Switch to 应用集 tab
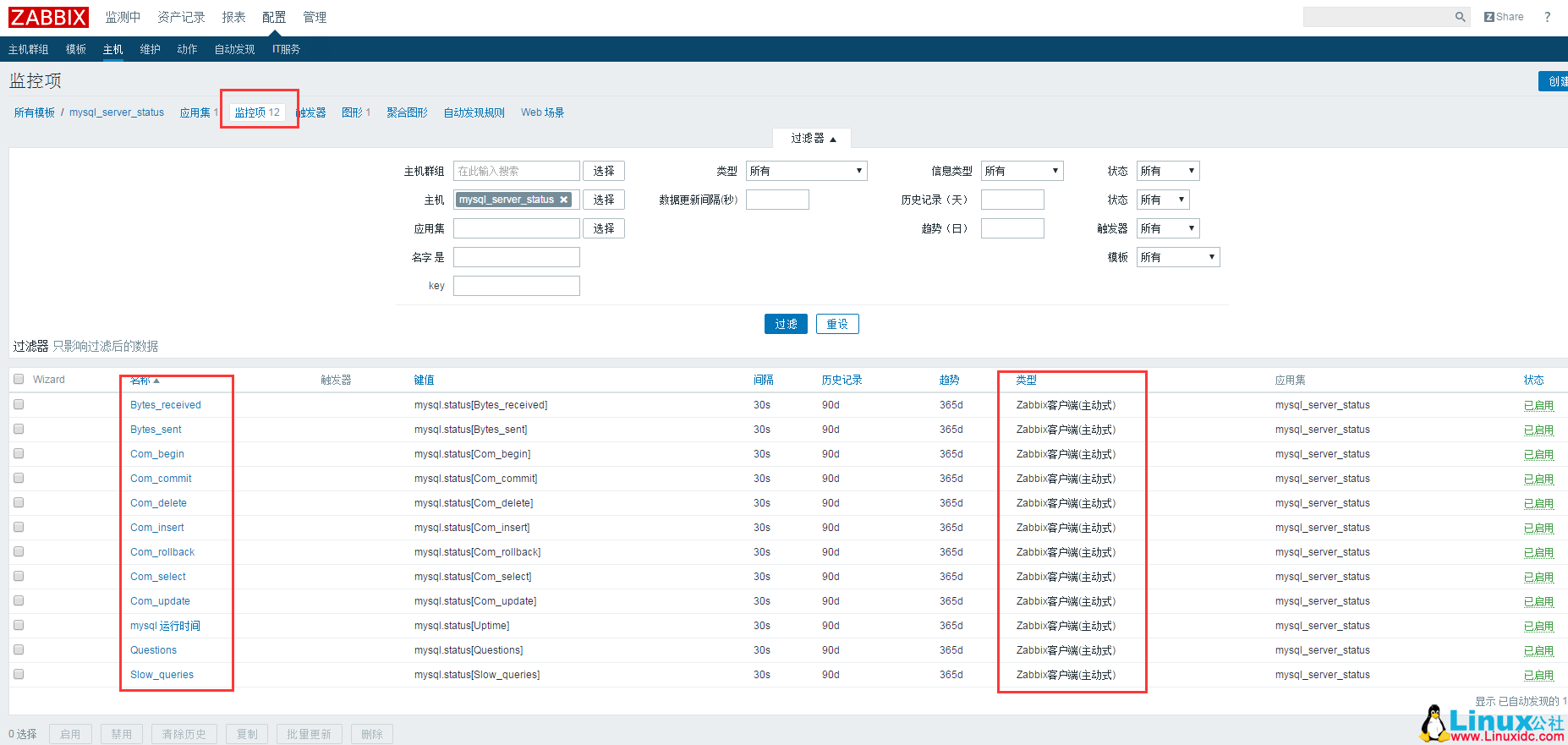1568x745 pixels. pyautogui.click(x=195, y=112)
